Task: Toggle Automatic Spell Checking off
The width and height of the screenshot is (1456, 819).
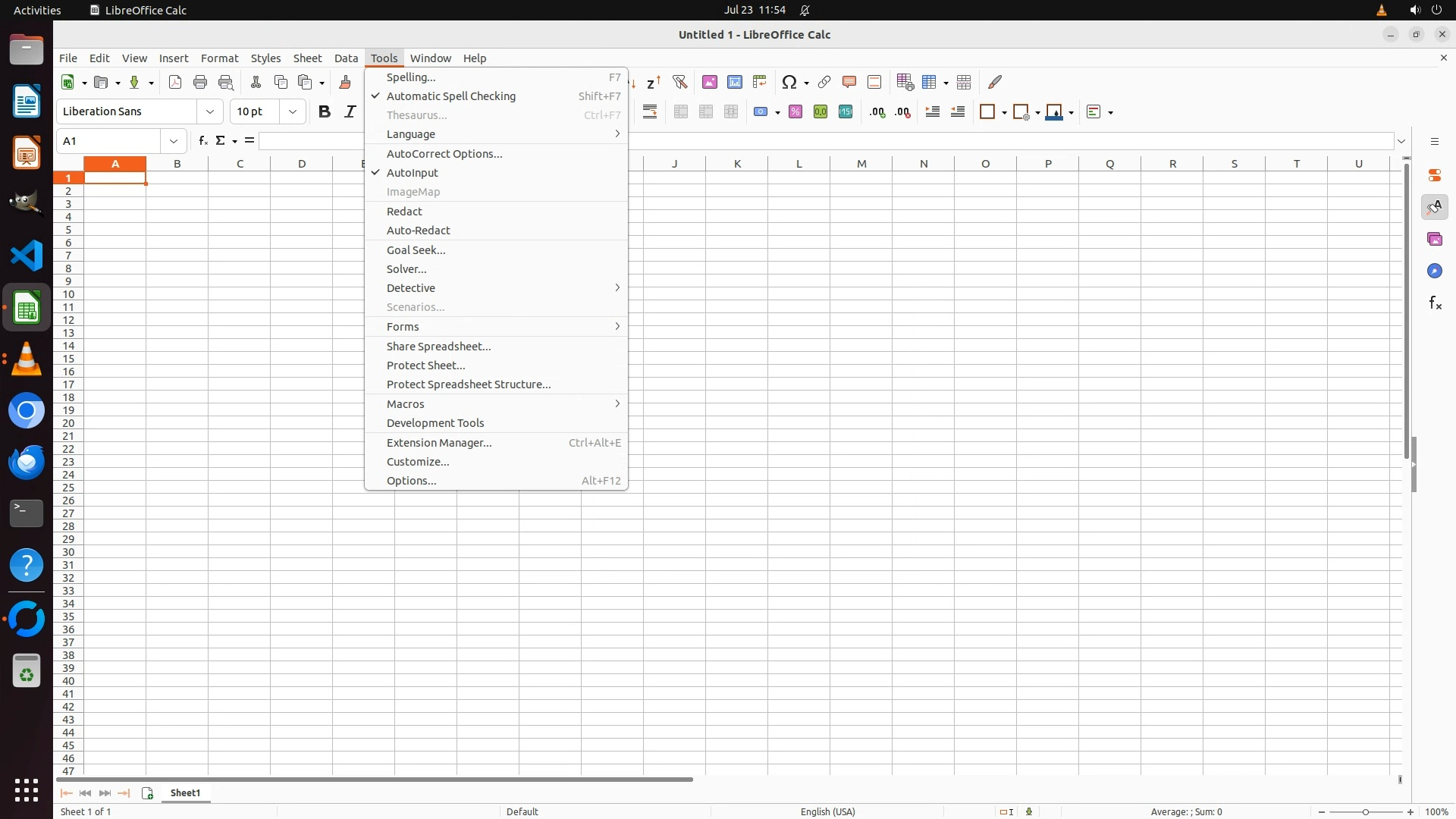Action: tap(451, 96)
